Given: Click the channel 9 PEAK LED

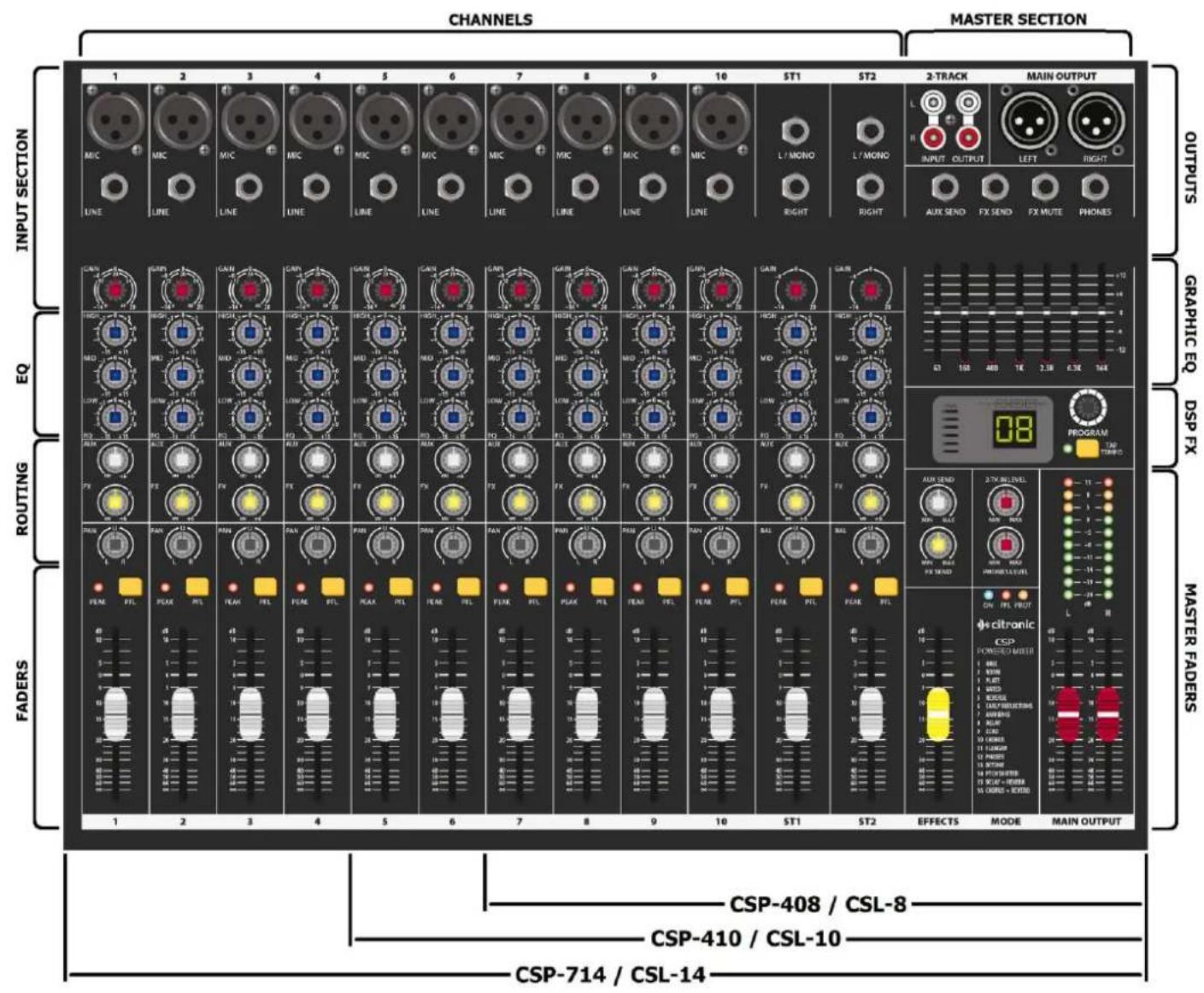Looking at the screenshot, I should [637, 587].
